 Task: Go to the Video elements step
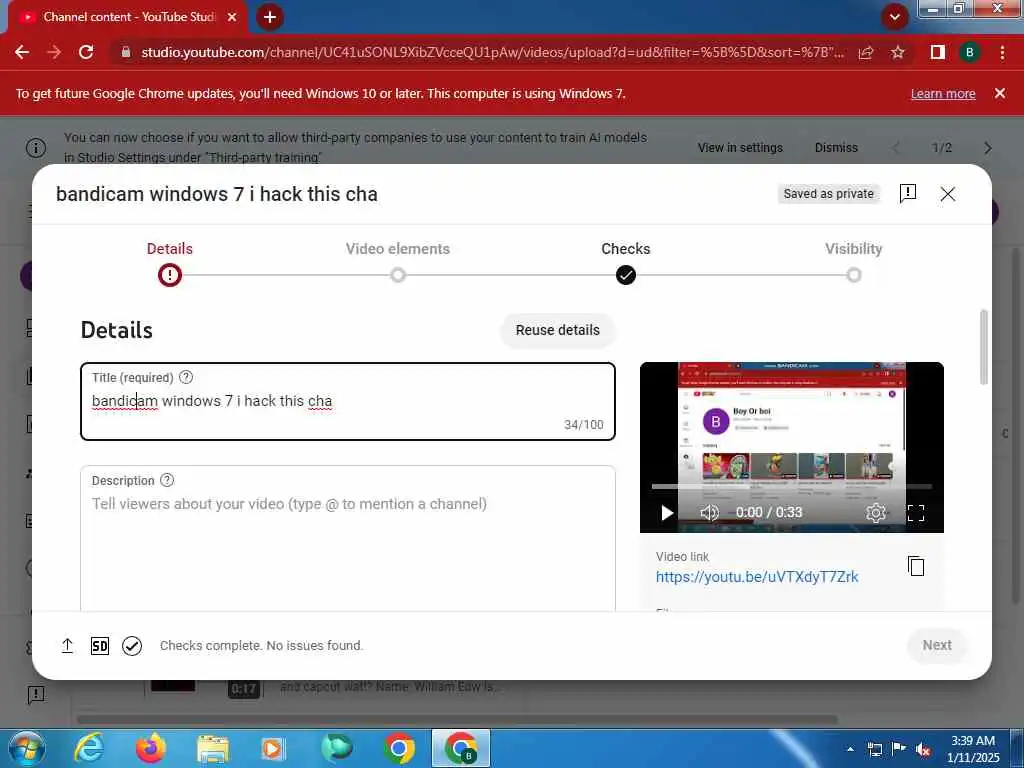point(398,249)
